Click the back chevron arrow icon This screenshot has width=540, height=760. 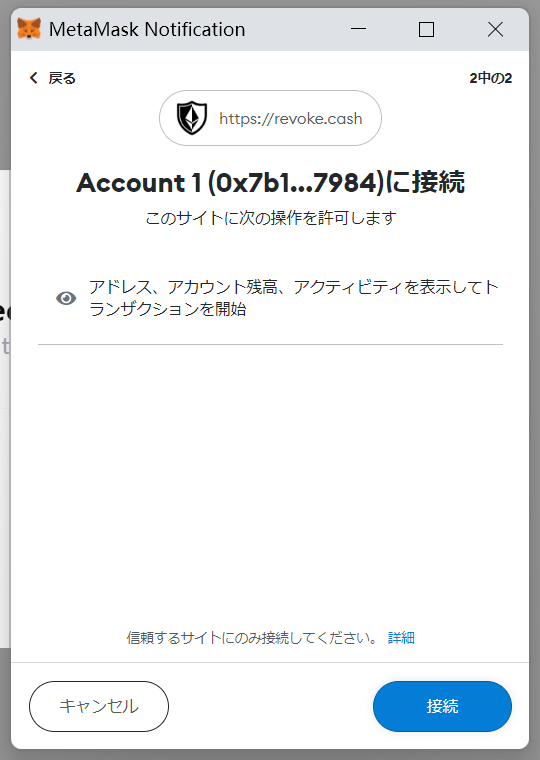[x=33, y=78]
